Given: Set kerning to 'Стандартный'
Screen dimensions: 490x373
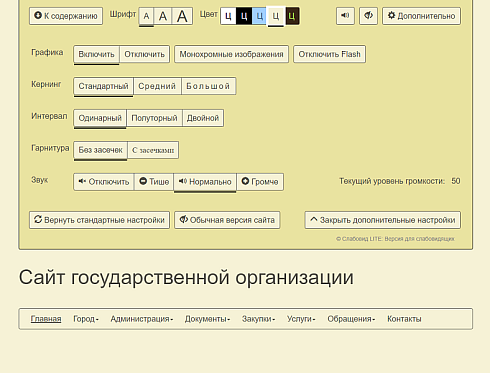Looking at the screenshot, I should tap(103, 86).
